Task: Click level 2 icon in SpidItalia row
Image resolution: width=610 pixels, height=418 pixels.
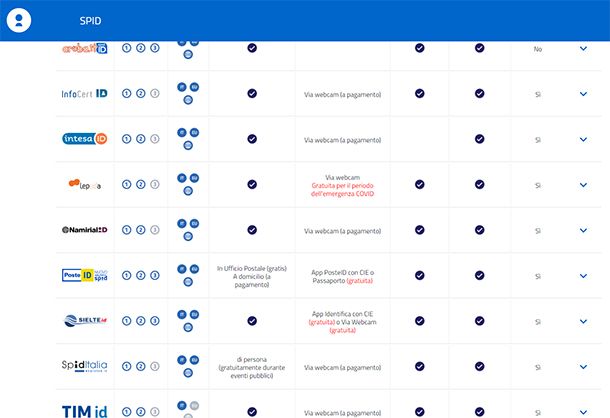Action: (141, 366)
